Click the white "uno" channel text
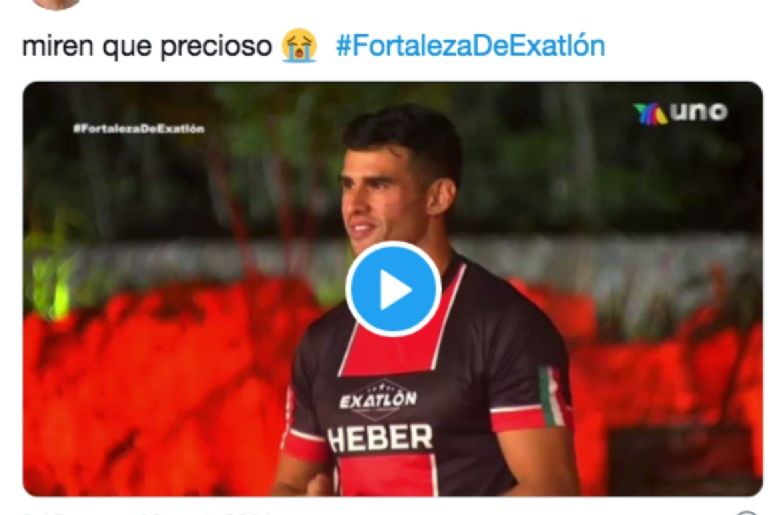The width and height of the screenshot is (768, 515). point(699,112)
